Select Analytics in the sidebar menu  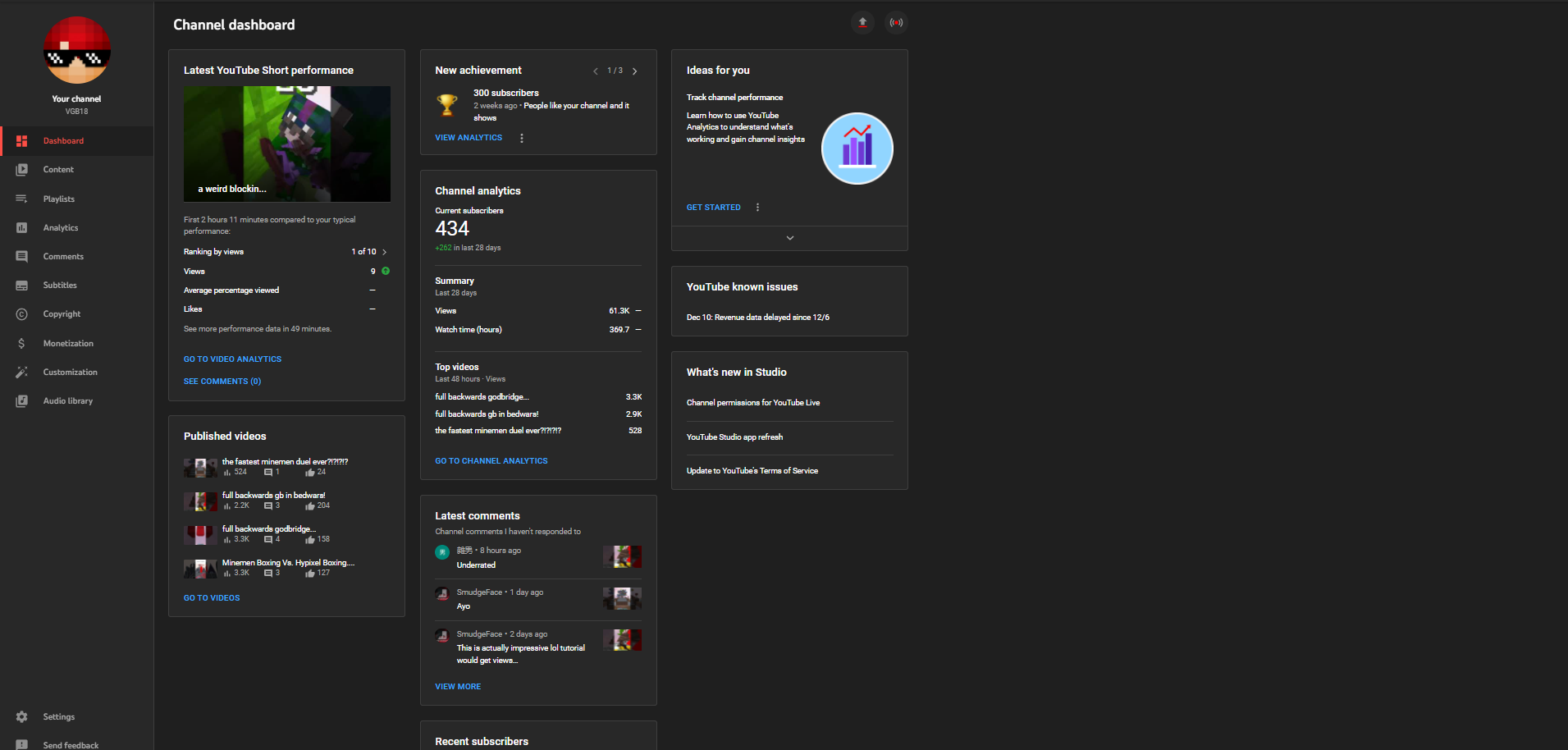coord(77,227)
